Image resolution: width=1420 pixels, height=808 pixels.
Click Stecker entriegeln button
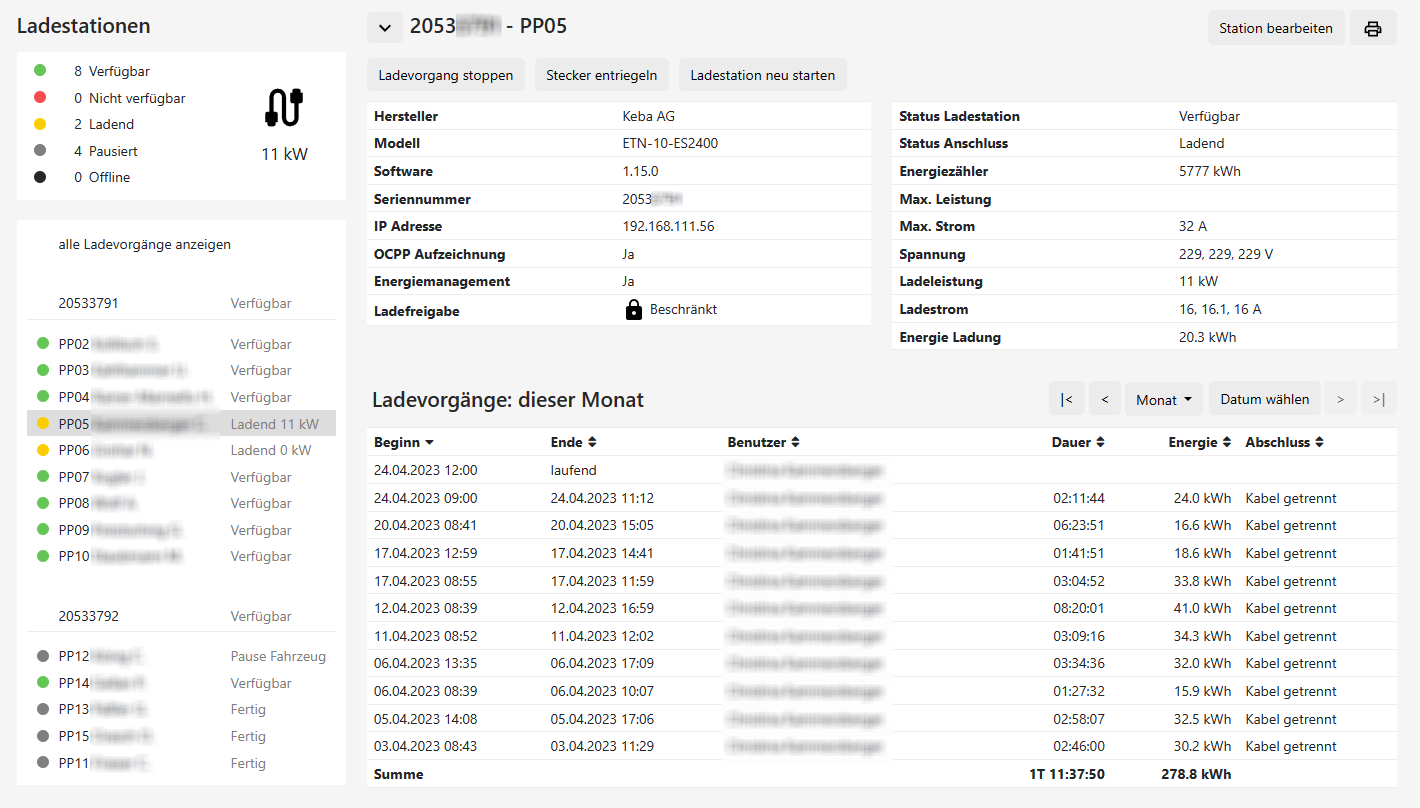(x=601, y=75)
